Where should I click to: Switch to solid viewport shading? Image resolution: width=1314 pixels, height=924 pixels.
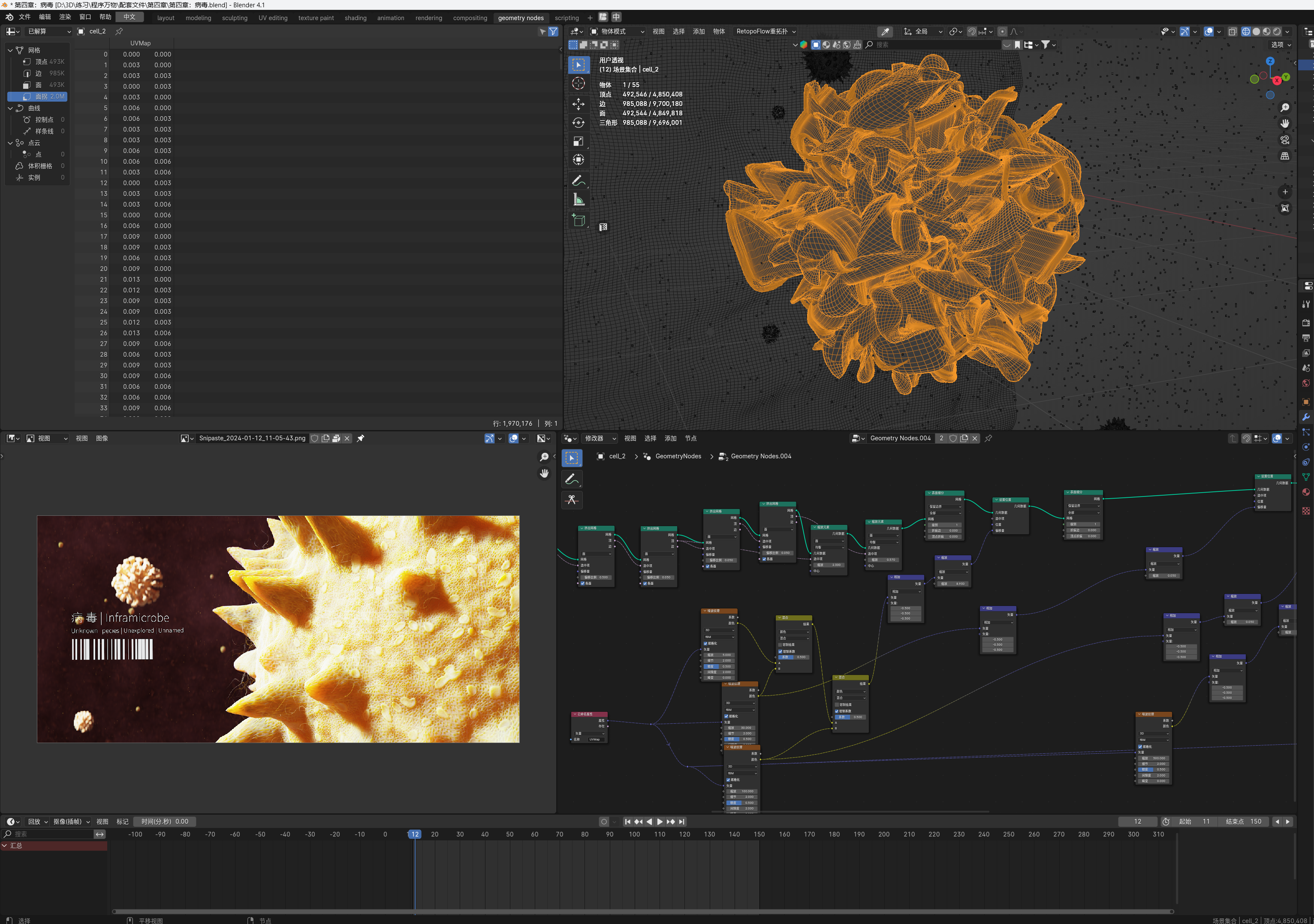pos(1256,31)
